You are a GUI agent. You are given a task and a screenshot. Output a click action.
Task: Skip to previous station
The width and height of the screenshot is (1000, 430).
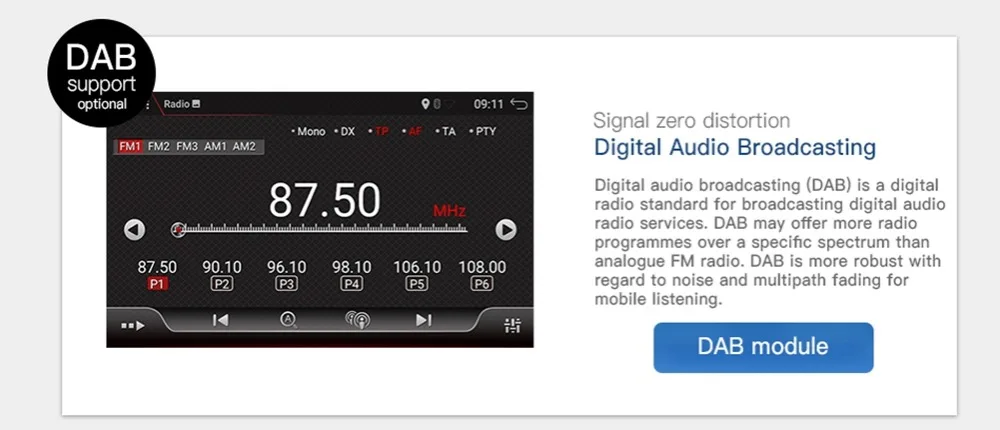(220, 320)
